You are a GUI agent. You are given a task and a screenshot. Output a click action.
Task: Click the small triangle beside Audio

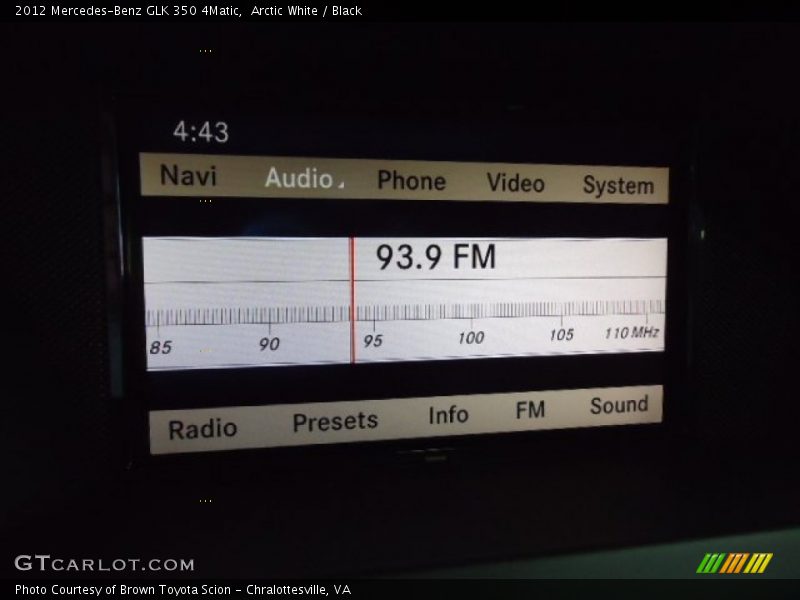click(341, 184)
